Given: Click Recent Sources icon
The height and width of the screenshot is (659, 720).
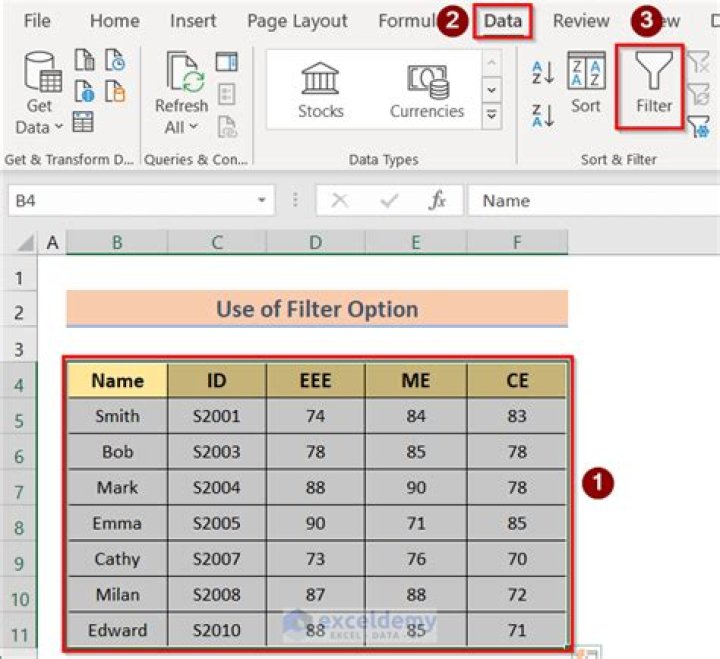Looking at the screenshot, I should click(115, 60).
